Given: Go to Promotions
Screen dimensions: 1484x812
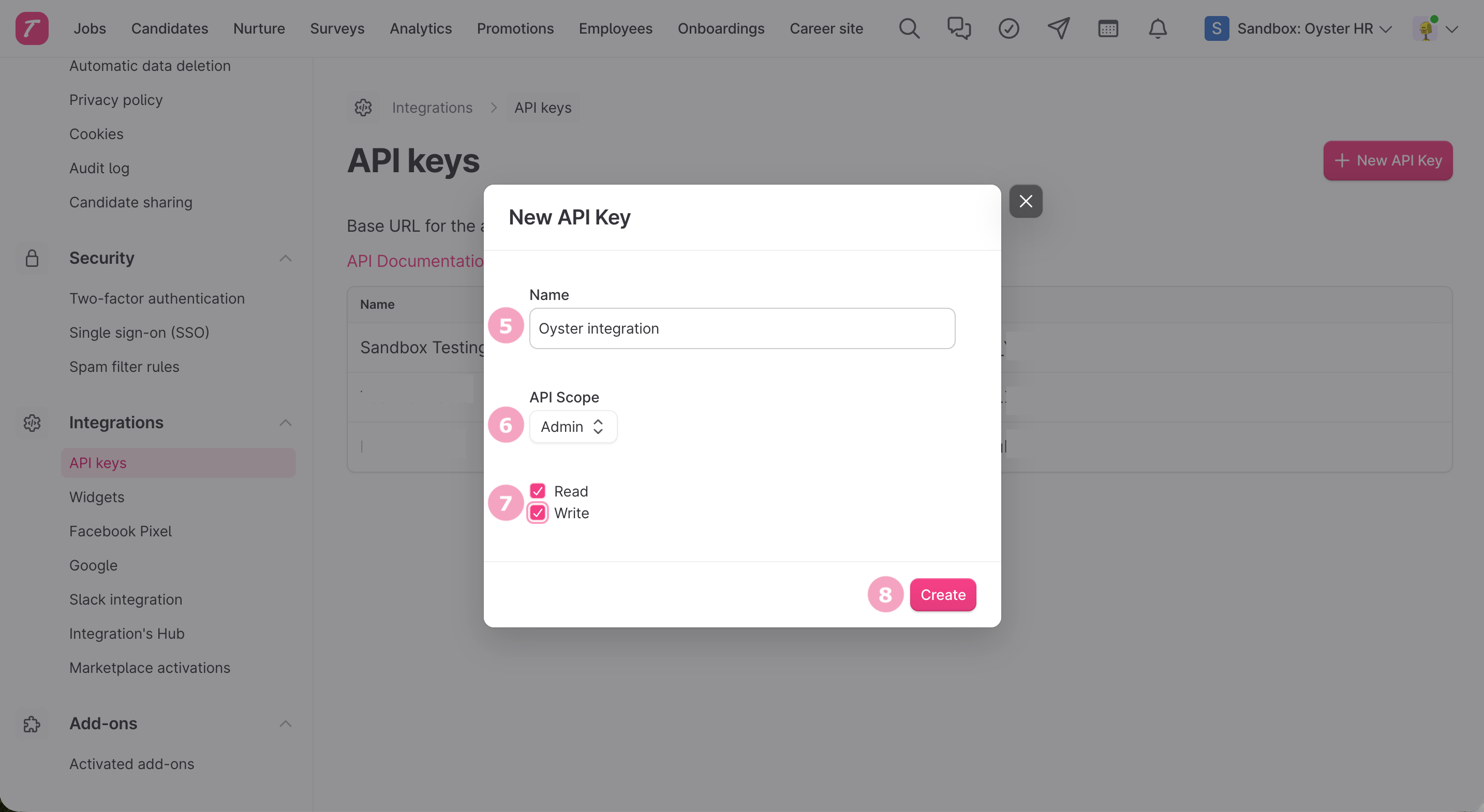Looking at the screenshot, I should pos(515,28).
